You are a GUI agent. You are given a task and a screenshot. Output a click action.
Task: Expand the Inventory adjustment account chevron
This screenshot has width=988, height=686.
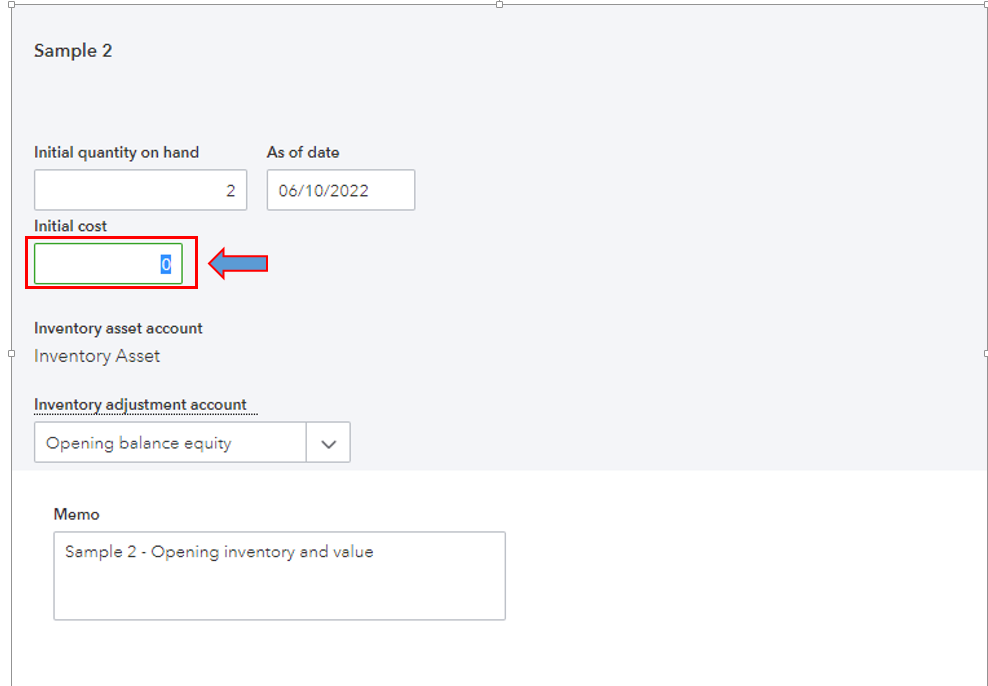328,443
